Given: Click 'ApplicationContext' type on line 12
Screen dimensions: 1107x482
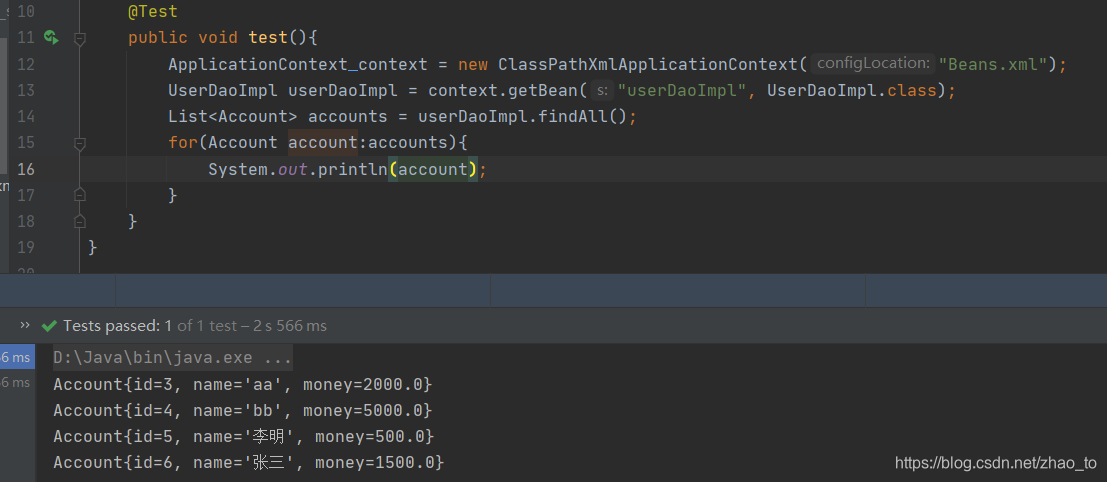Looking at the screenshot, I should (258, 64).
